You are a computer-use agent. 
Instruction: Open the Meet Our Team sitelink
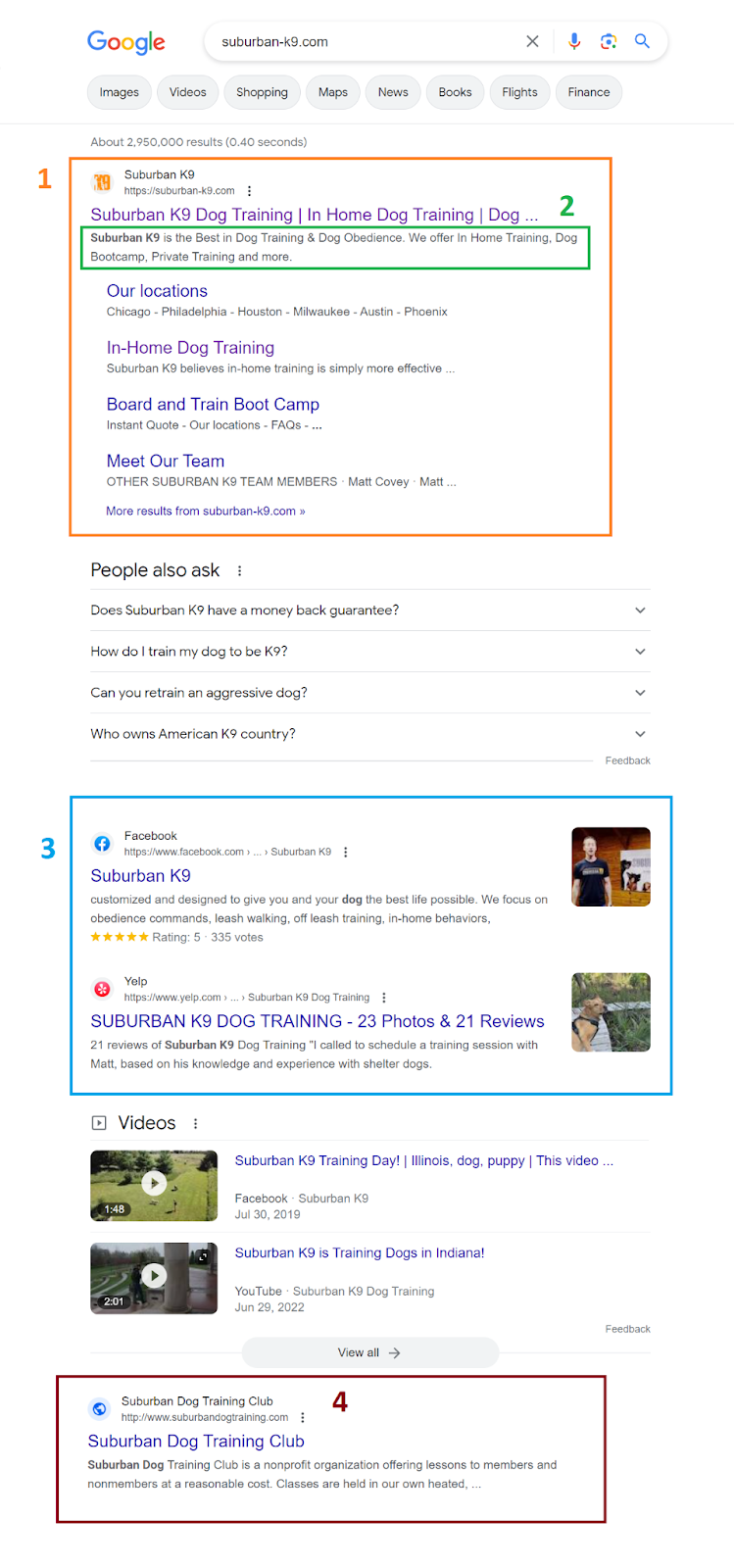166,462
